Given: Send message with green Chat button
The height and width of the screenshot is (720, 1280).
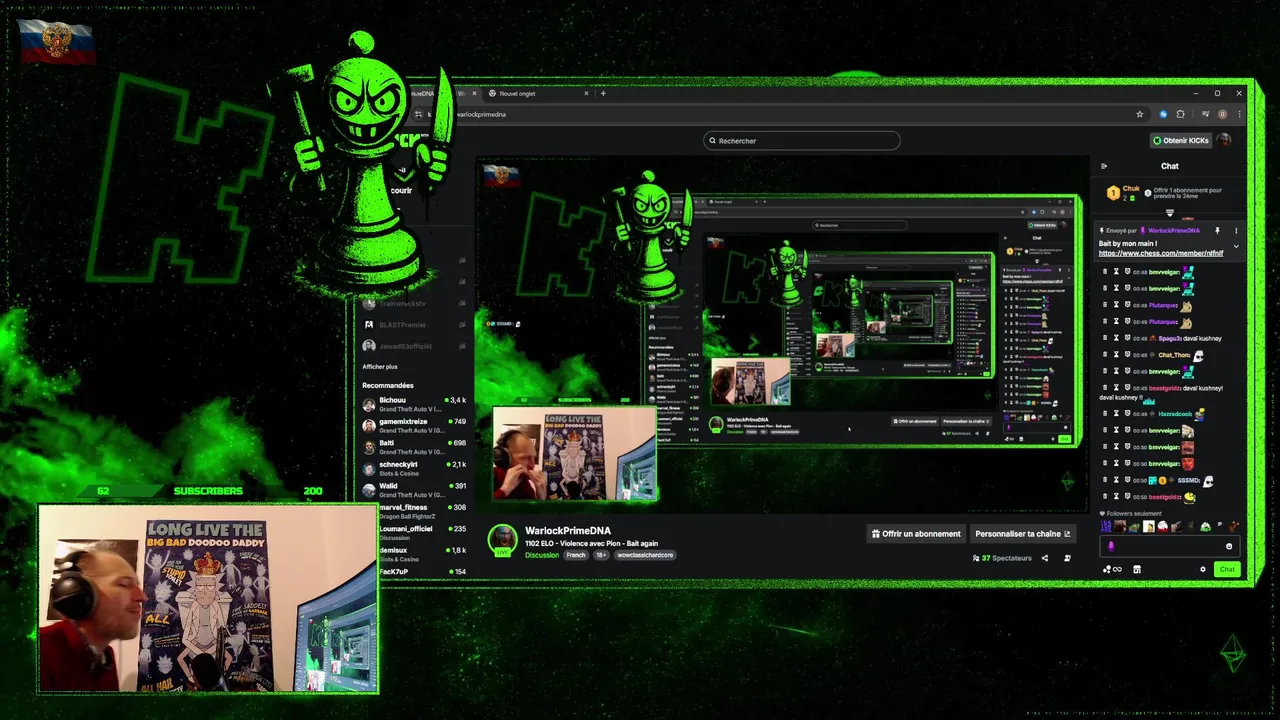Looking at the screenshot, I should click(1227, 569).
